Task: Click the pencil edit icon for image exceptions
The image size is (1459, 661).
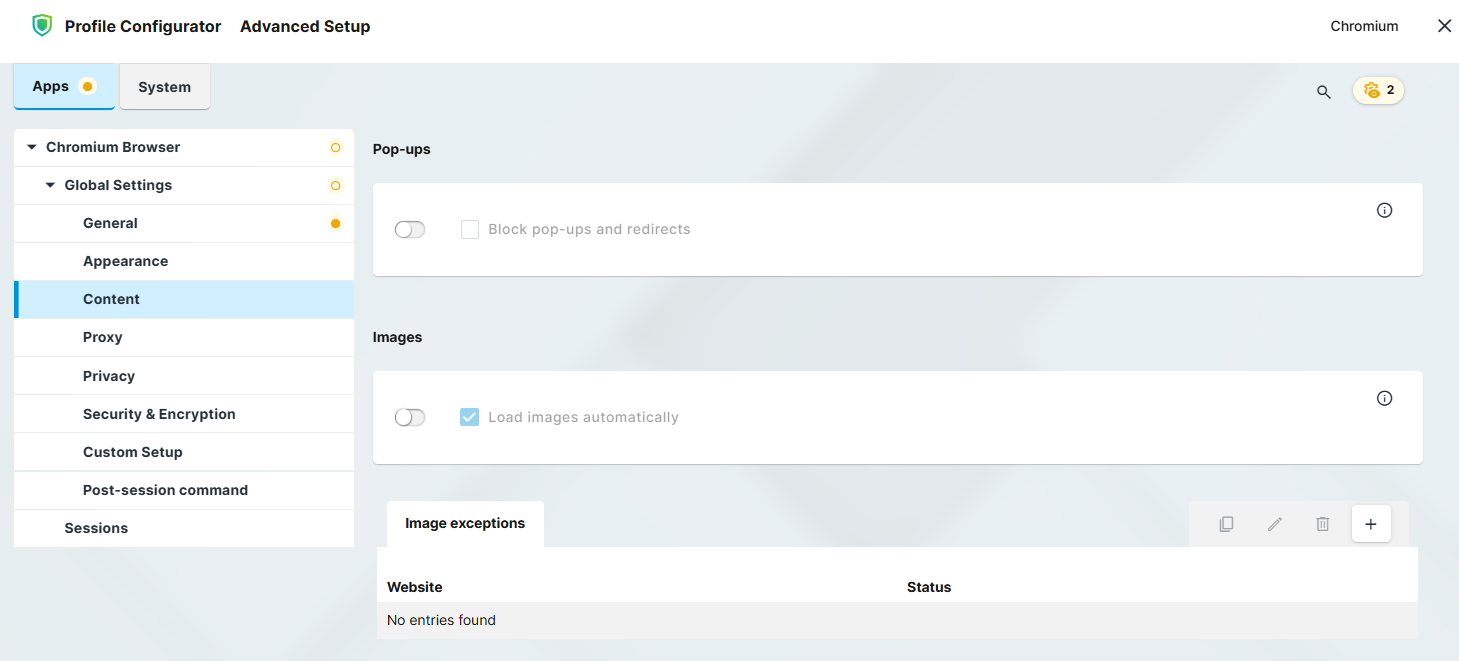Action: tap(1274, 524)
